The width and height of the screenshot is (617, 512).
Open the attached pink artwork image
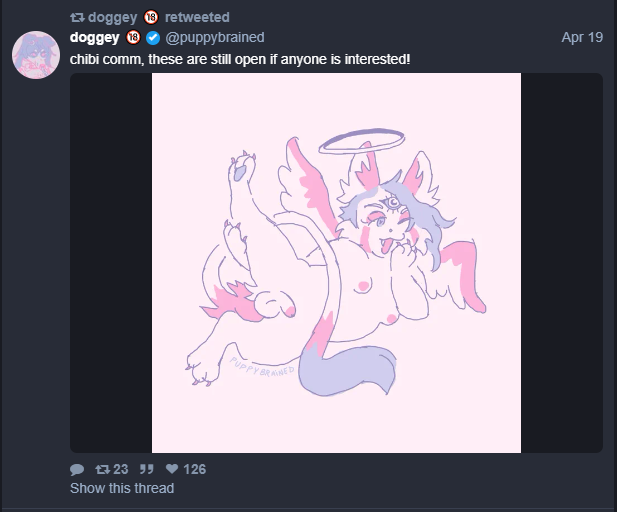(336, 263)
